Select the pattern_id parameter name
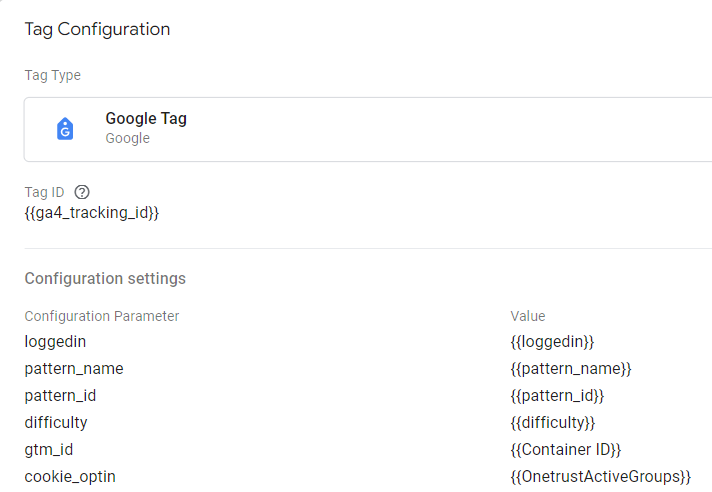The width and height of the screenshot is (712, 492). click(x=59, y=396)
